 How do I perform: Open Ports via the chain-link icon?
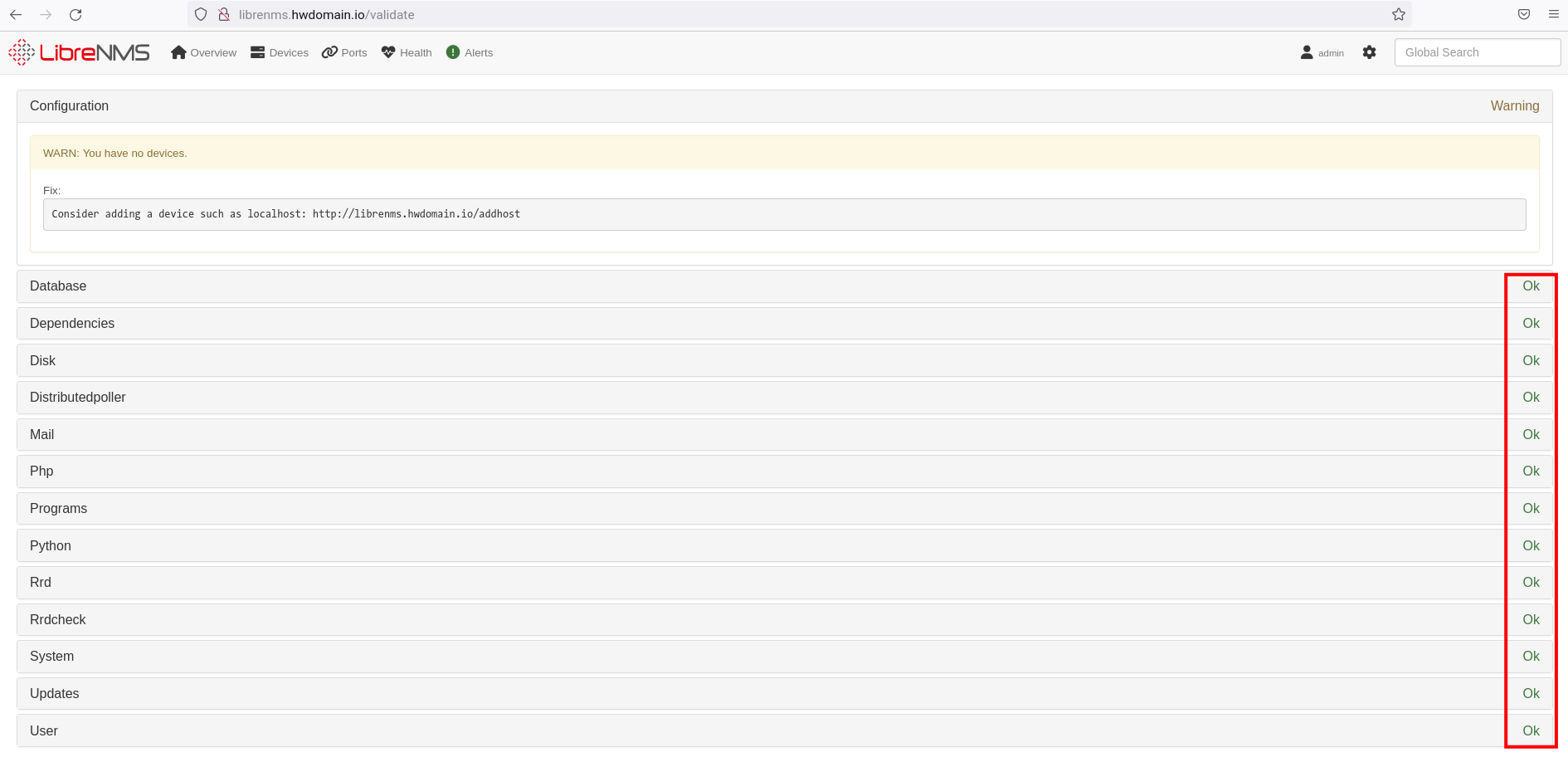click(330, 51)
